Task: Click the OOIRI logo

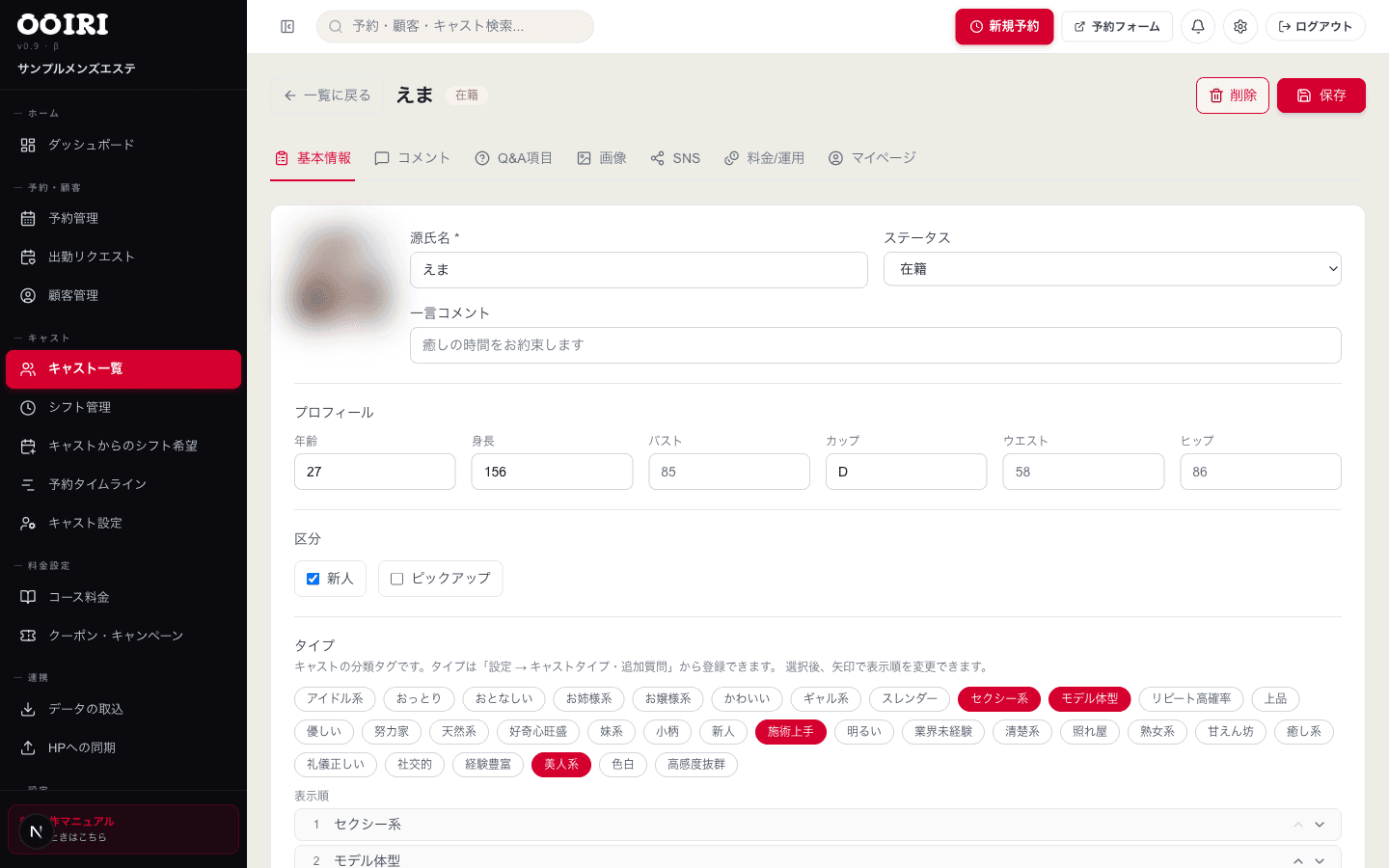Action: point(63,24)
